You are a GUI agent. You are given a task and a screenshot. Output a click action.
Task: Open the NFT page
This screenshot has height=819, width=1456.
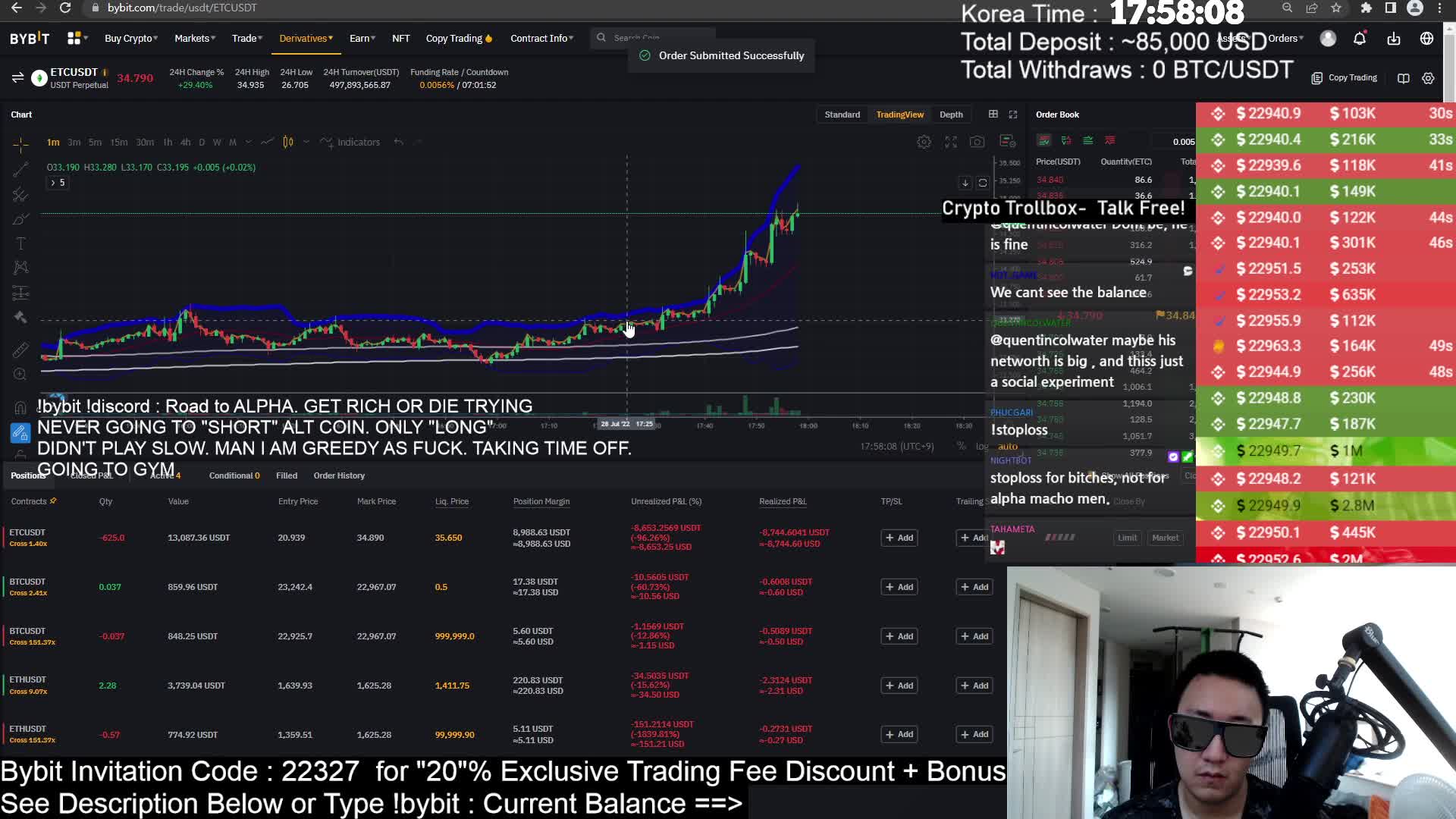coord(400,38)
